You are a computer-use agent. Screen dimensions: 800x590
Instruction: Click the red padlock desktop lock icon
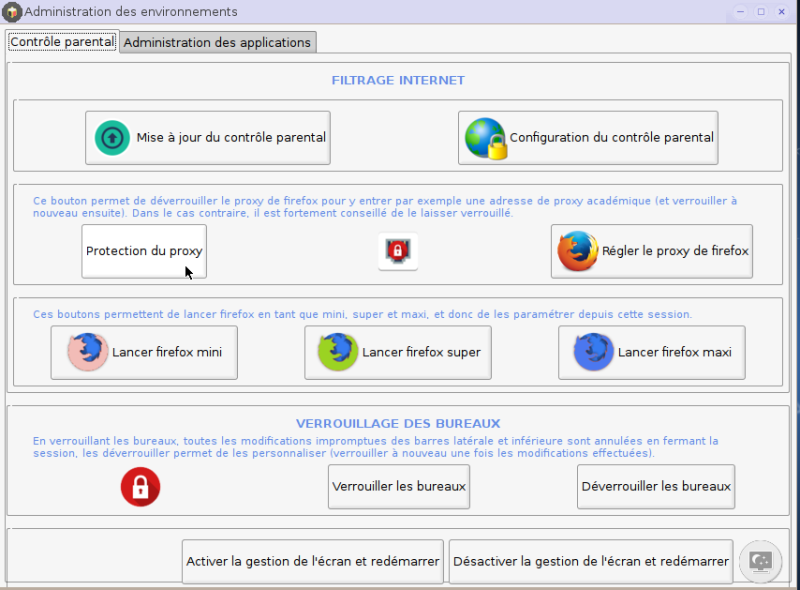point(140,487)
